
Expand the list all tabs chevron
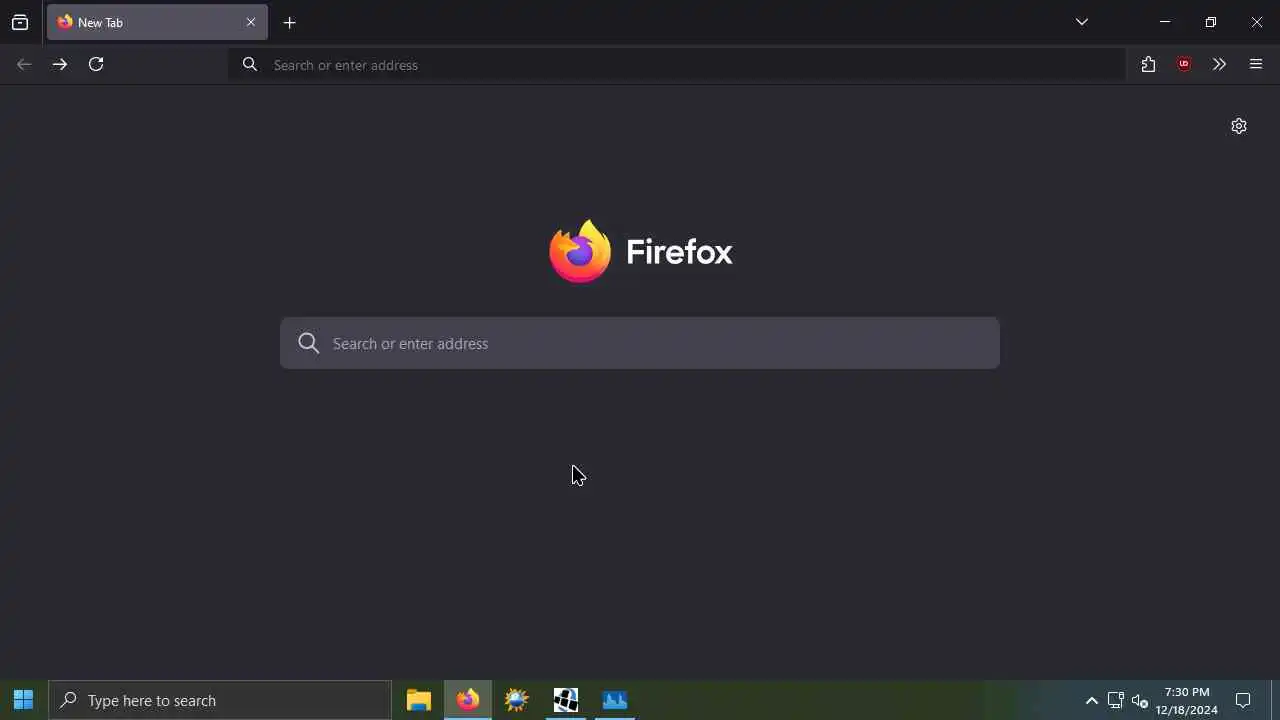coord(1082,22)
